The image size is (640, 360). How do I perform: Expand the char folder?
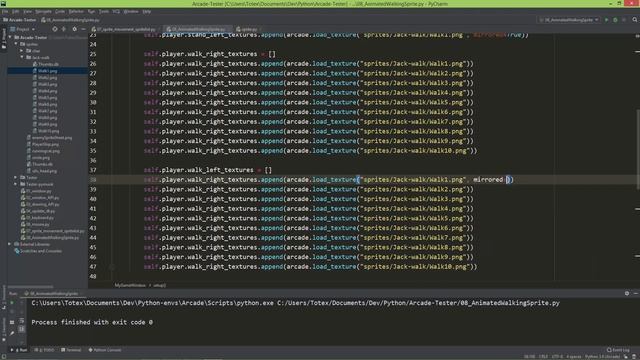(x=22, y=51)
